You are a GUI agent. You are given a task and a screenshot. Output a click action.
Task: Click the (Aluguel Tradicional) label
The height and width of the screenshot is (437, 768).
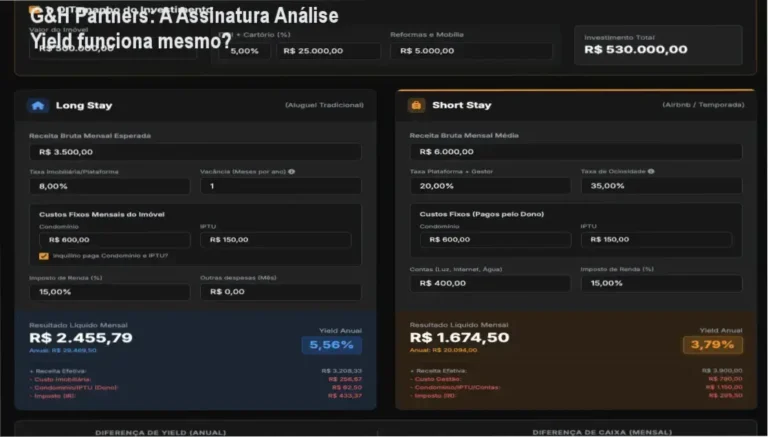[324, 105]
